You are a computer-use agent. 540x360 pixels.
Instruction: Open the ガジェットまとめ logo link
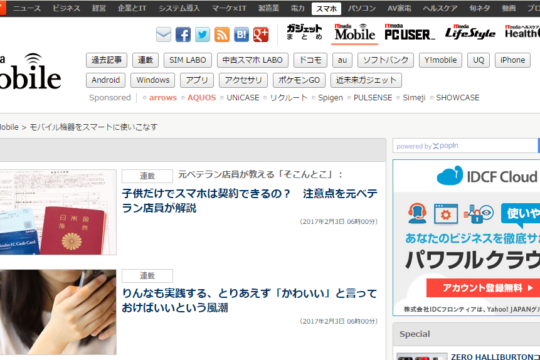coord(304,32)
